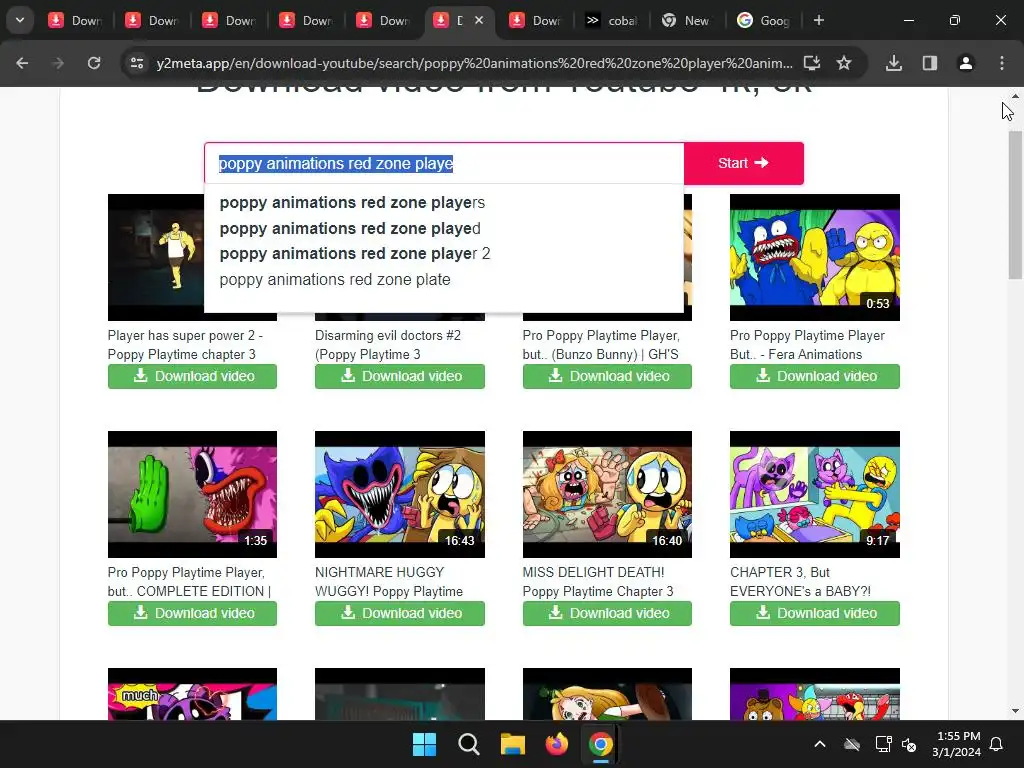
Task: Open the OneDrive cloud tray icon
Action: (x=852, y=744)
